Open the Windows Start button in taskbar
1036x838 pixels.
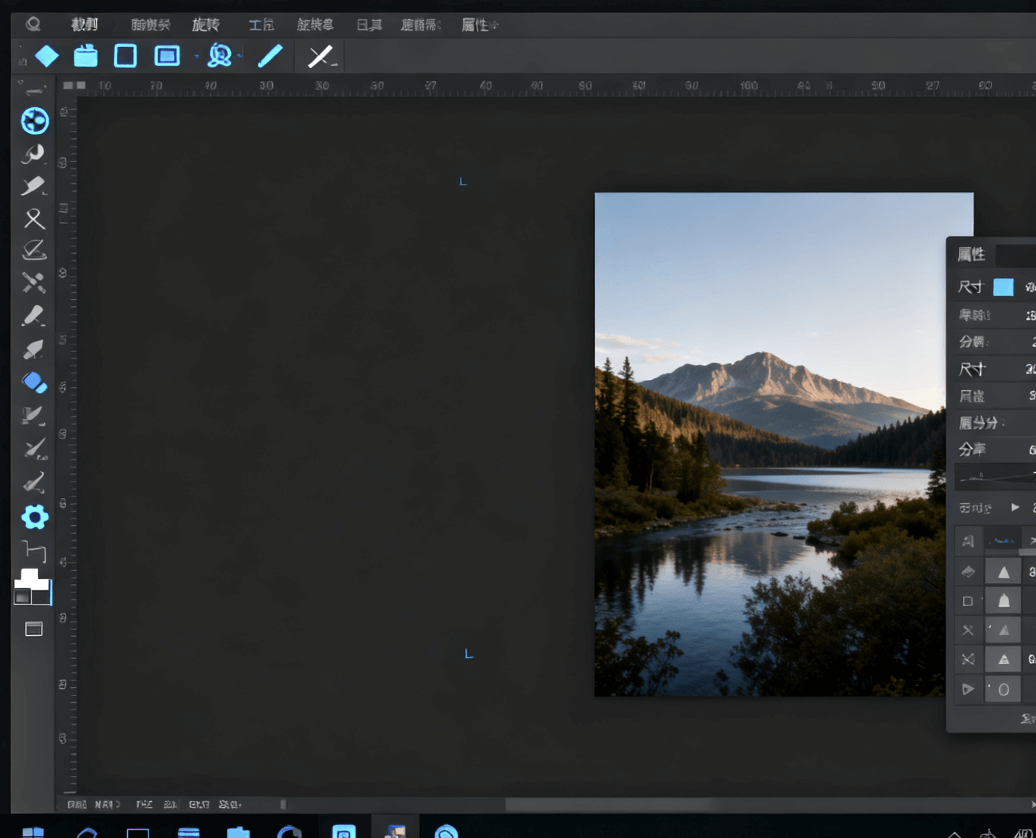point(34,830)
